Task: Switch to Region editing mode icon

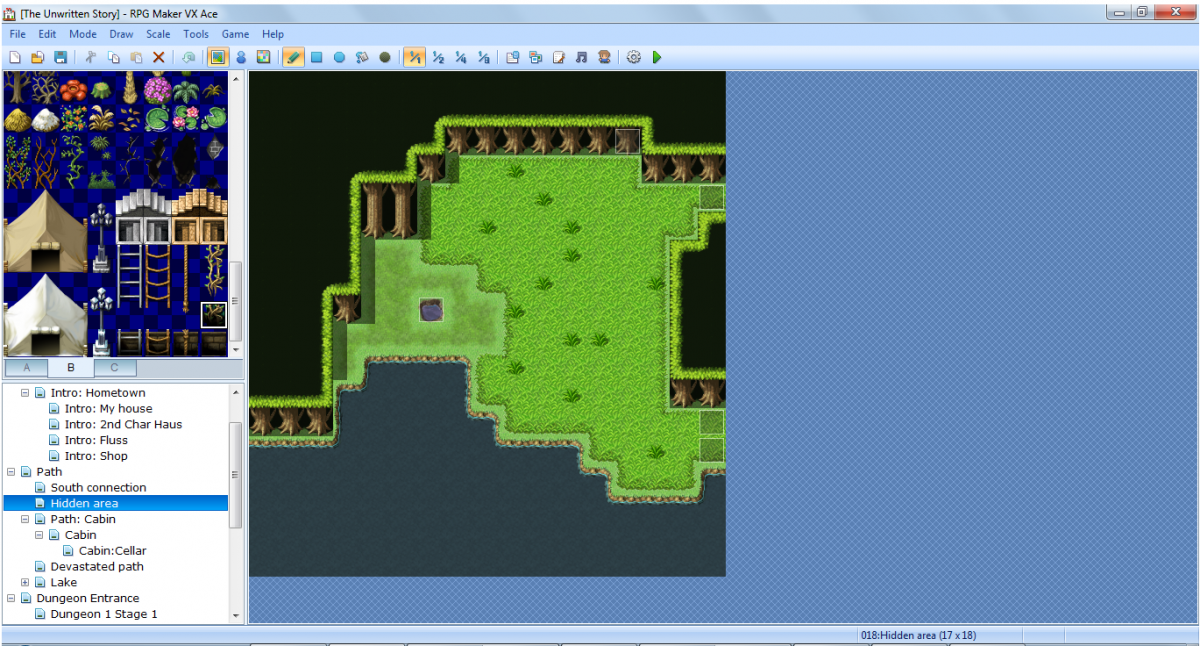Action: click(263, 57)
